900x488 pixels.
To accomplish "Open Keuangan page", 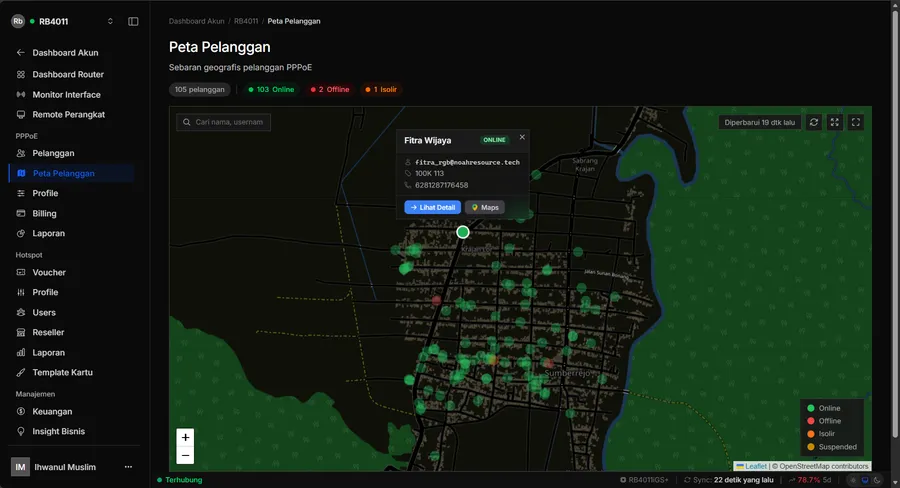I will point(72,412).
